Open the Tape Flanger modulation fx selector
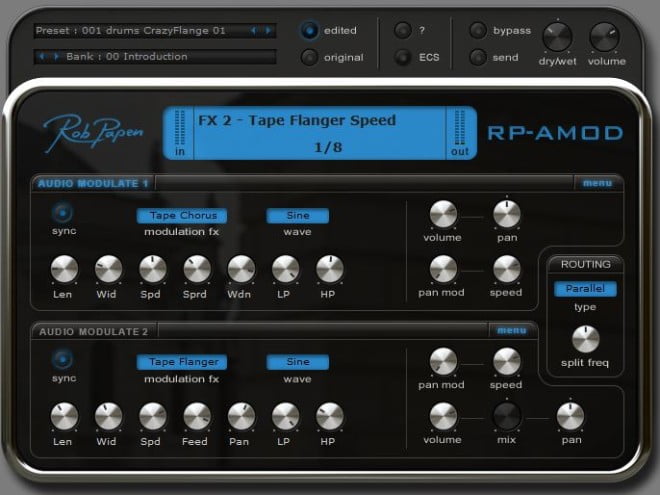 pos(182,362)
